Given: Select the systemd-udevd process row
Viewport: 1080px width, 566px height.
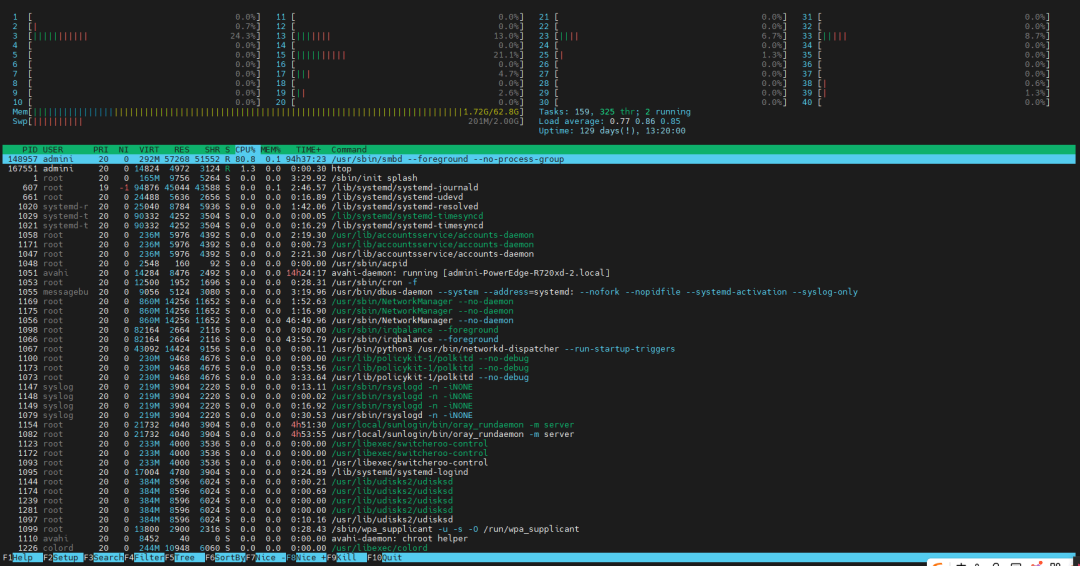Looking at the screenshot, I should click(x=539, y=197).
